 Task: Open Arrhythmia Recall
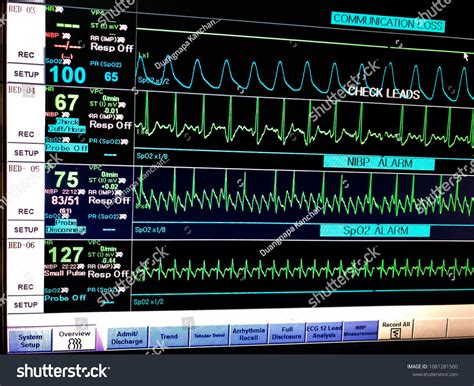click(249, 334)
